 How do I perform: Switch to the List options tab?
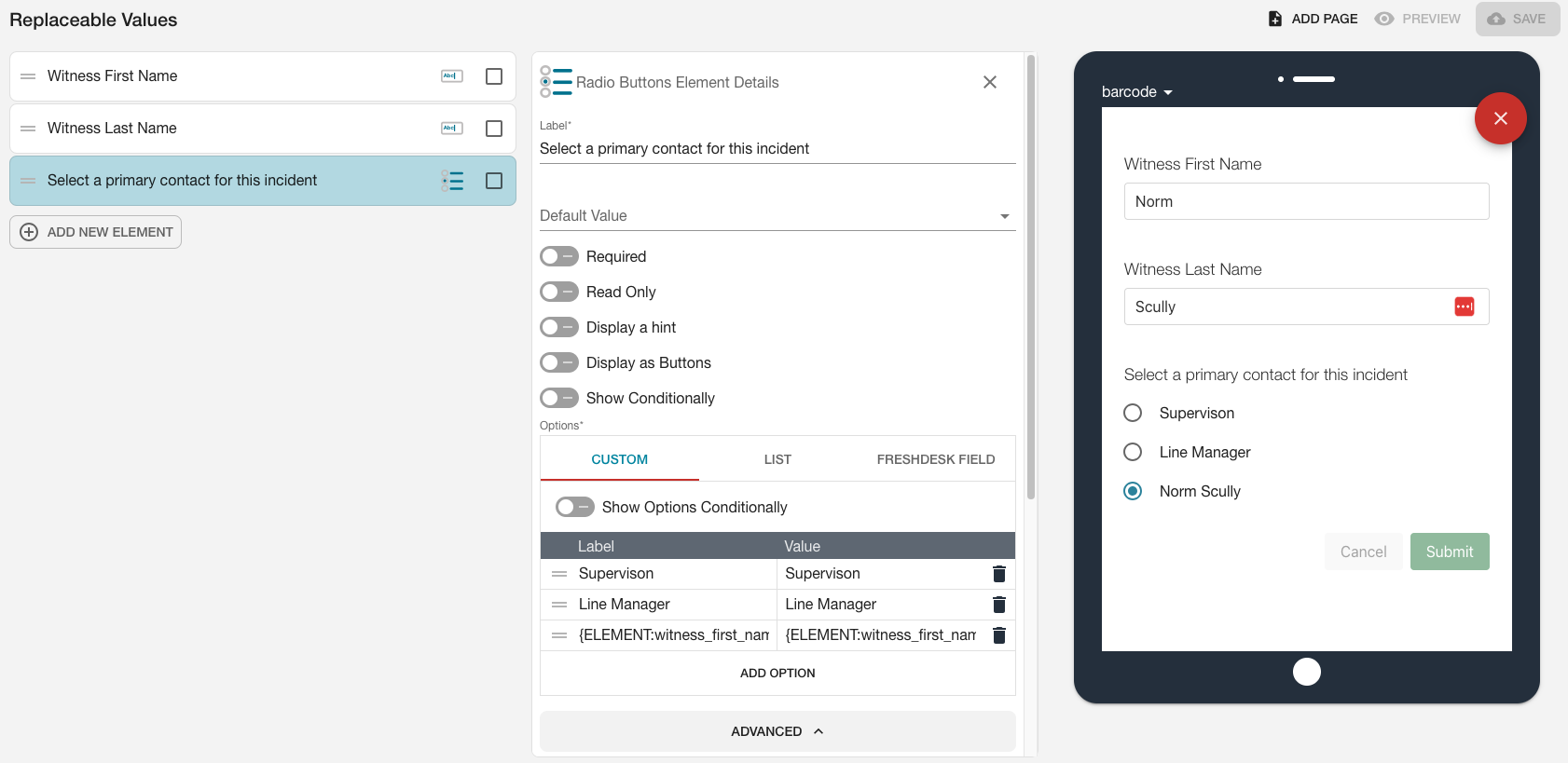coord(777,459)
